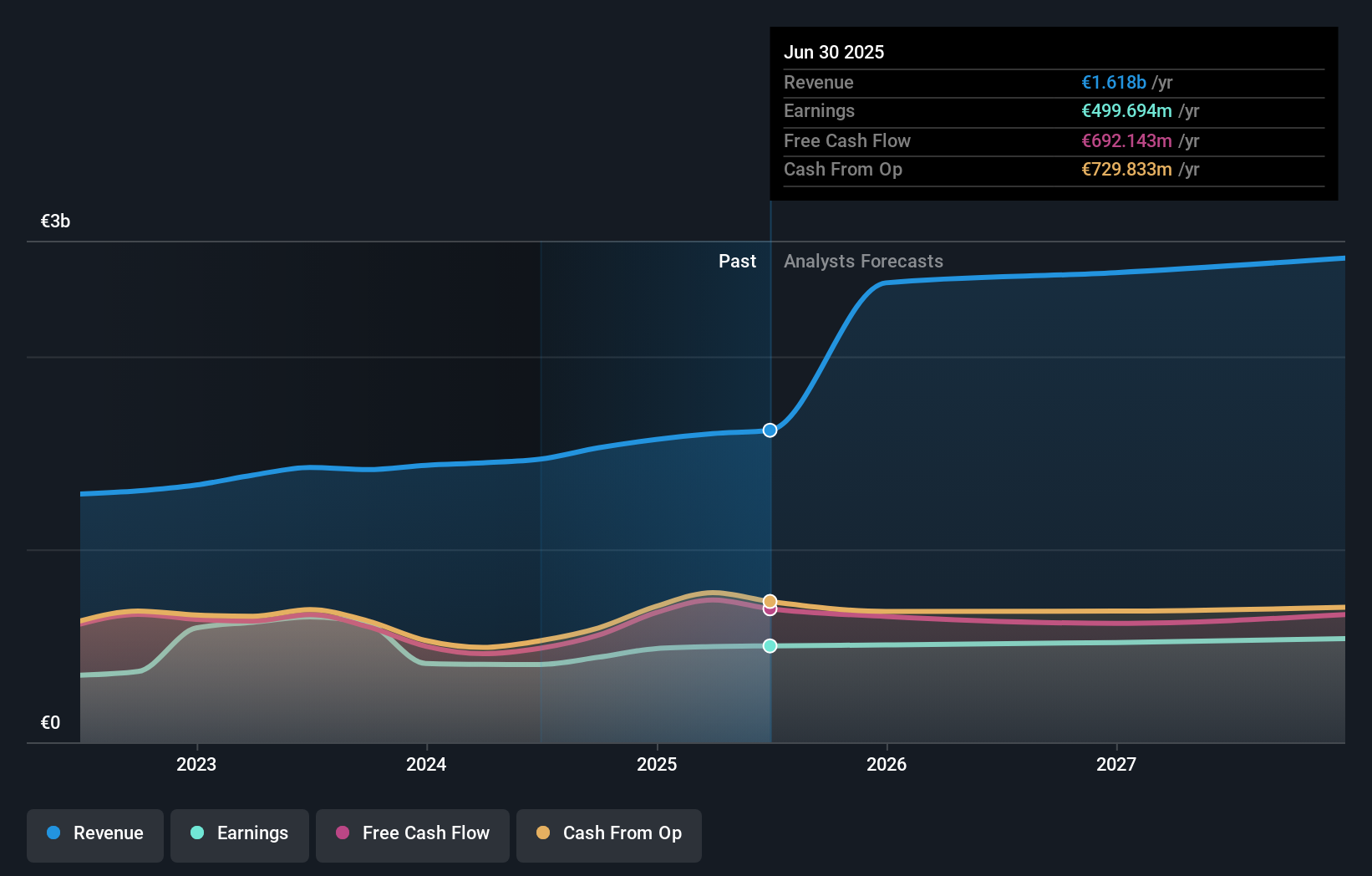This screenshot has height=876, width=1372.
Task: Click the €692.143m free cash flow value
Action: pyautogui.click(x=1127, y=140)
